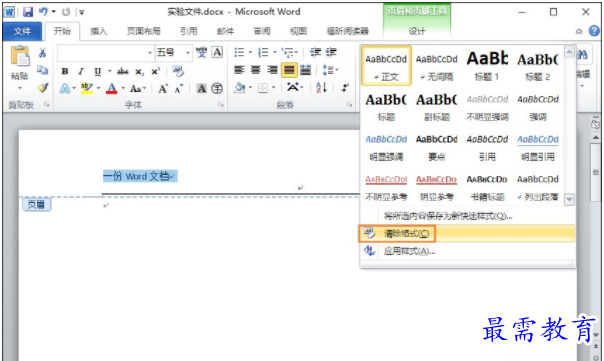Click the Clear Formatting eraser icon in the Font group
The height and width of the screenshot is (361, 604).
pos(178,71)
